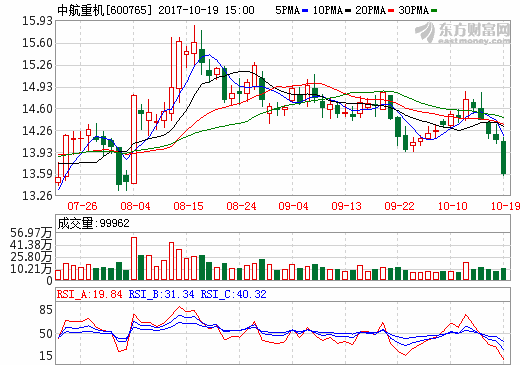Click the RSI_A:19.84 indicator label
520x365 pixels.
coord(89,294)
